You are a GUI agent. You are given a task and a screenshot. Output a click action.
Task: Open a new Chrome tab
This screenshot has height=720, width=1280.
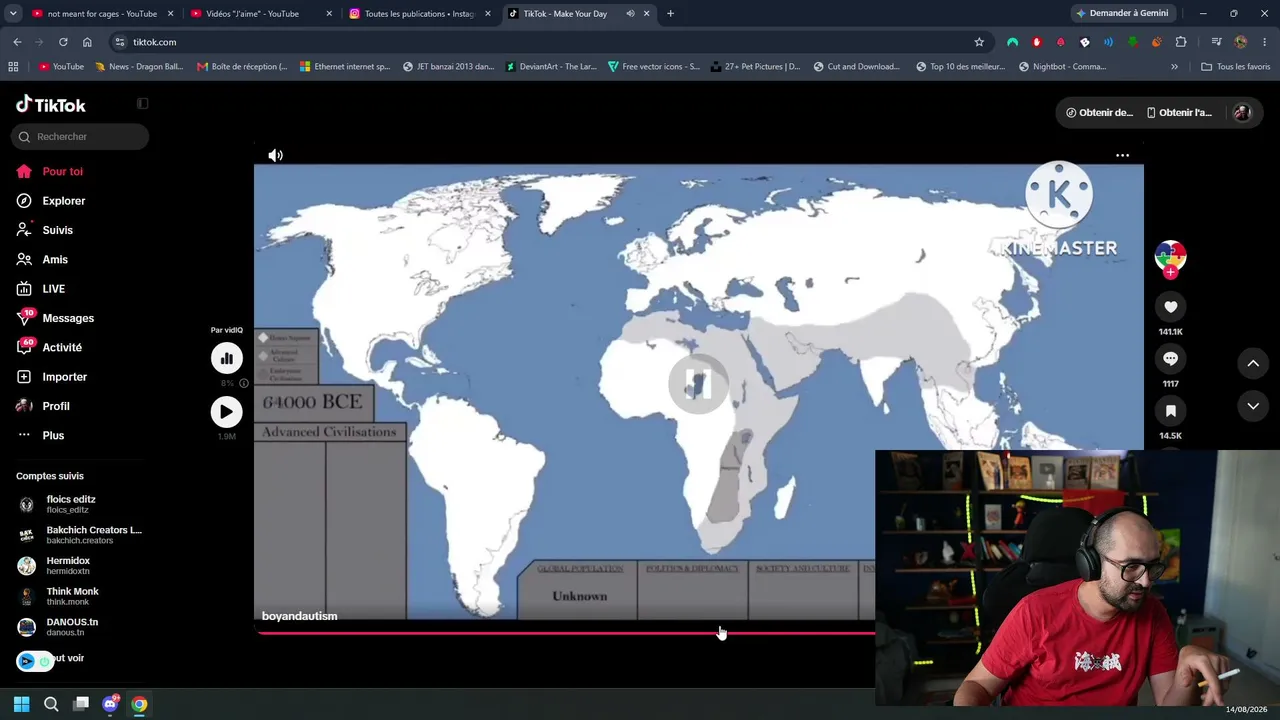pyautogui.click(x=670, y=14)
